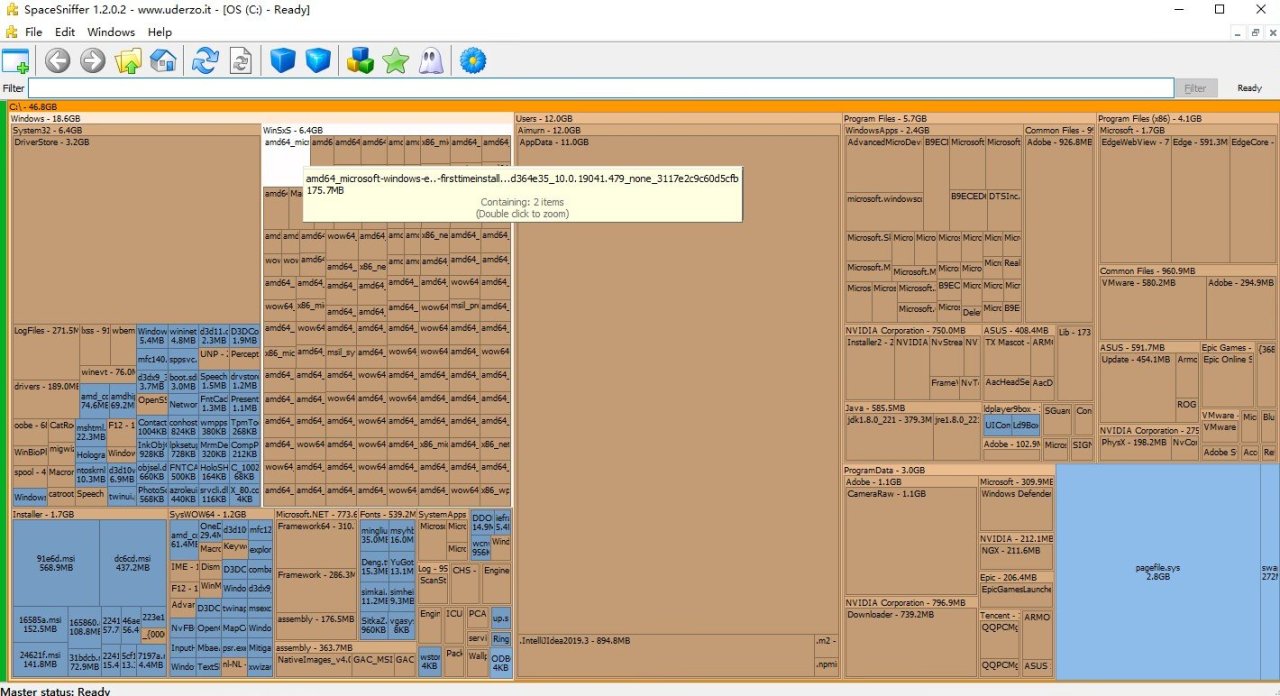Select the C:\ - 46.8GB root header

click(643, 106)
